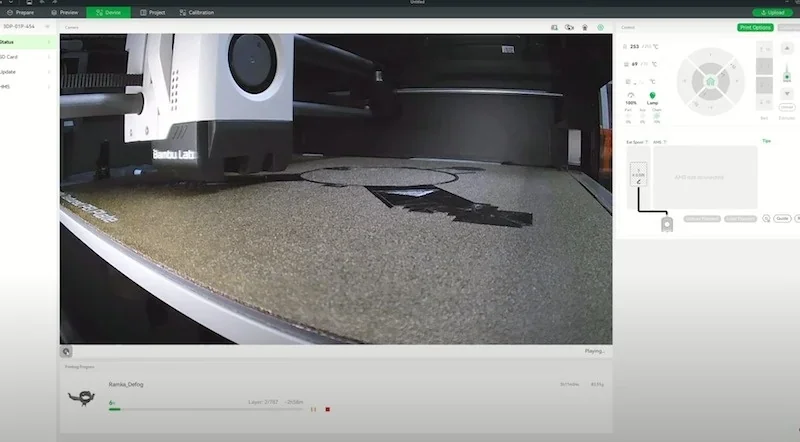Click the chamber temperature row
The width and height of the screenshot is (800, 442).
640,82
